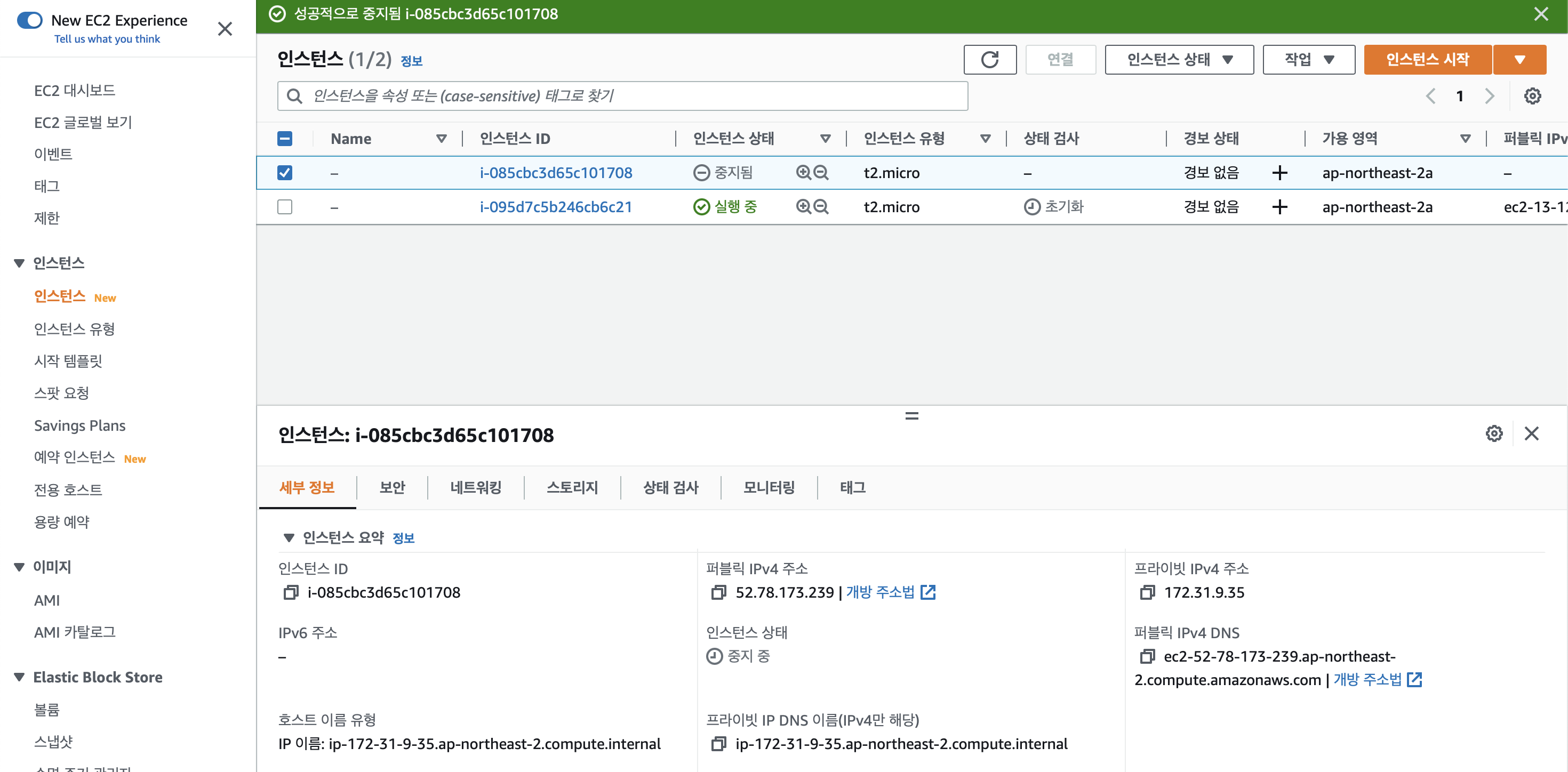Image resolution: width=1568 pixels, height=772 pixels.
Task: Click the search magnifier icon
Action: tap(294, 96)
